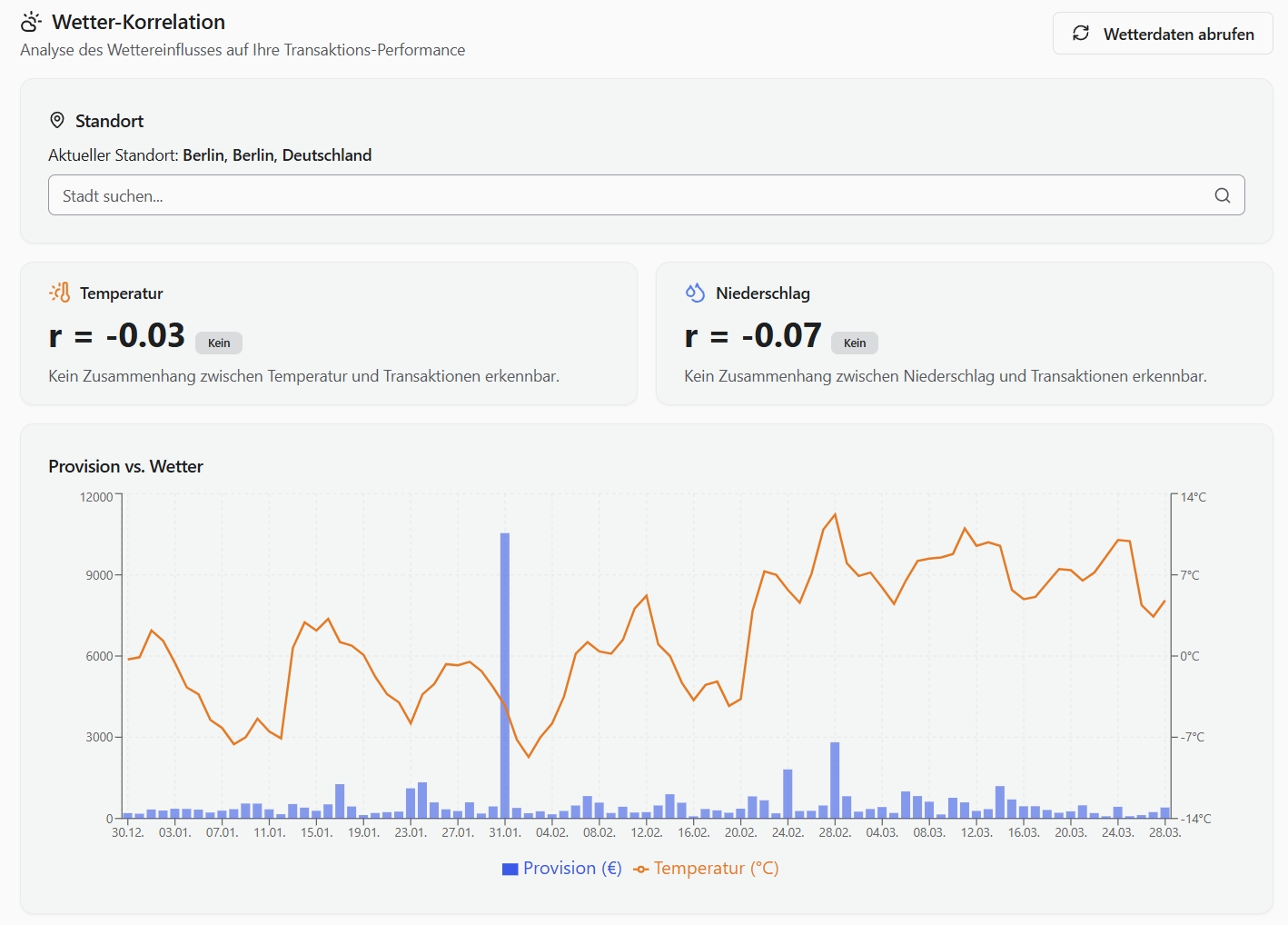
Task: Click the Standort location pin icon
Action: 57,121
